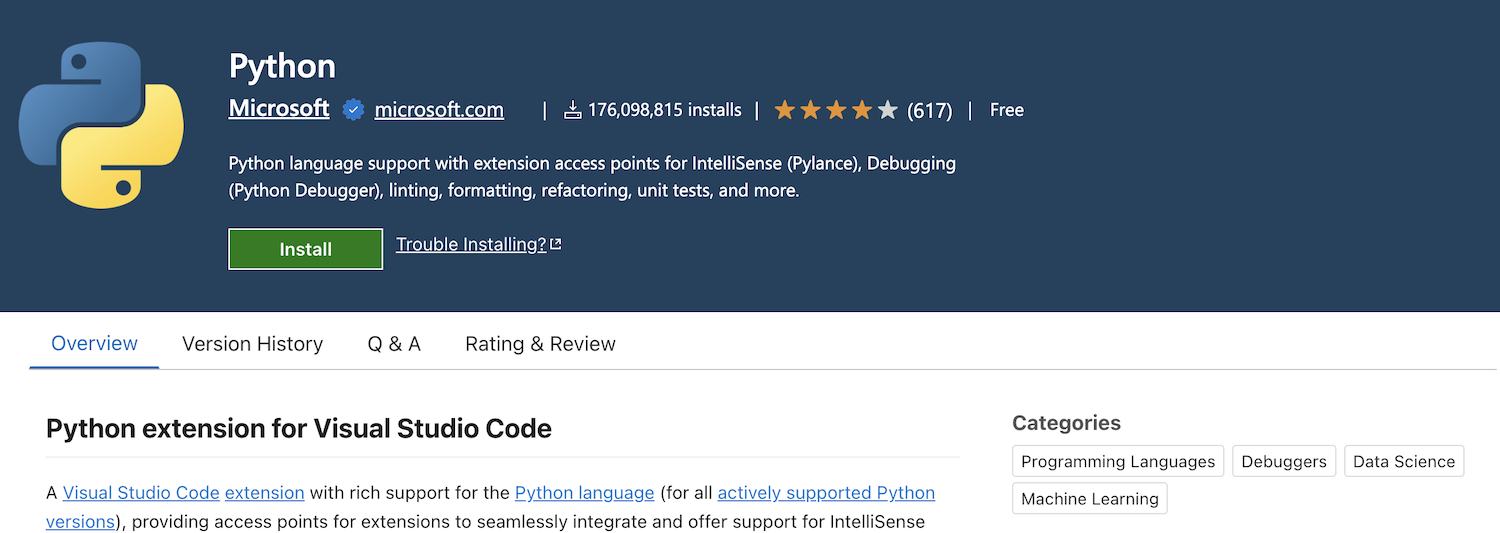Click the external link icon beside Trouble Installing
This screenshot has width=1500, height=533.
pos(556,244)
